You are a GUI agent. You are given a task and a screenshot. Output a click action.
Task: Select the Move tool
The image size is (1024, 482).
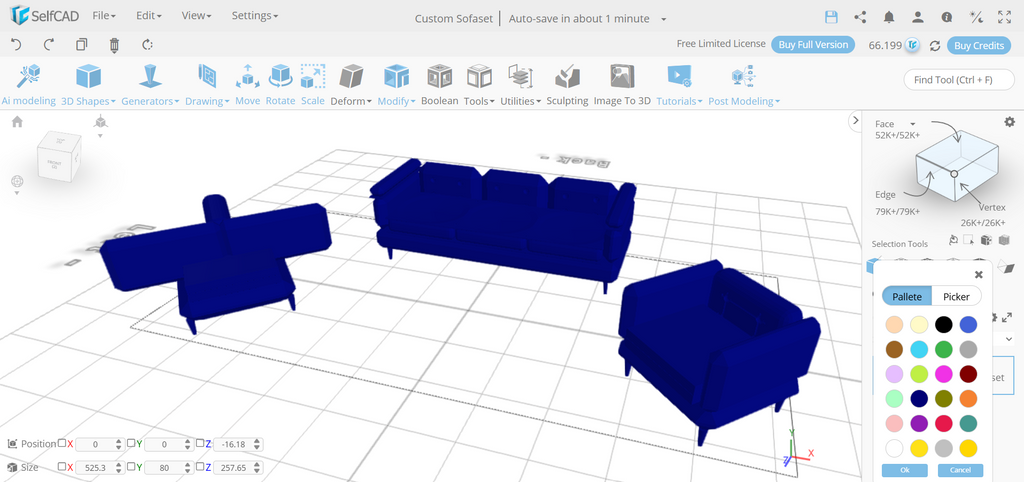point(248,85)
